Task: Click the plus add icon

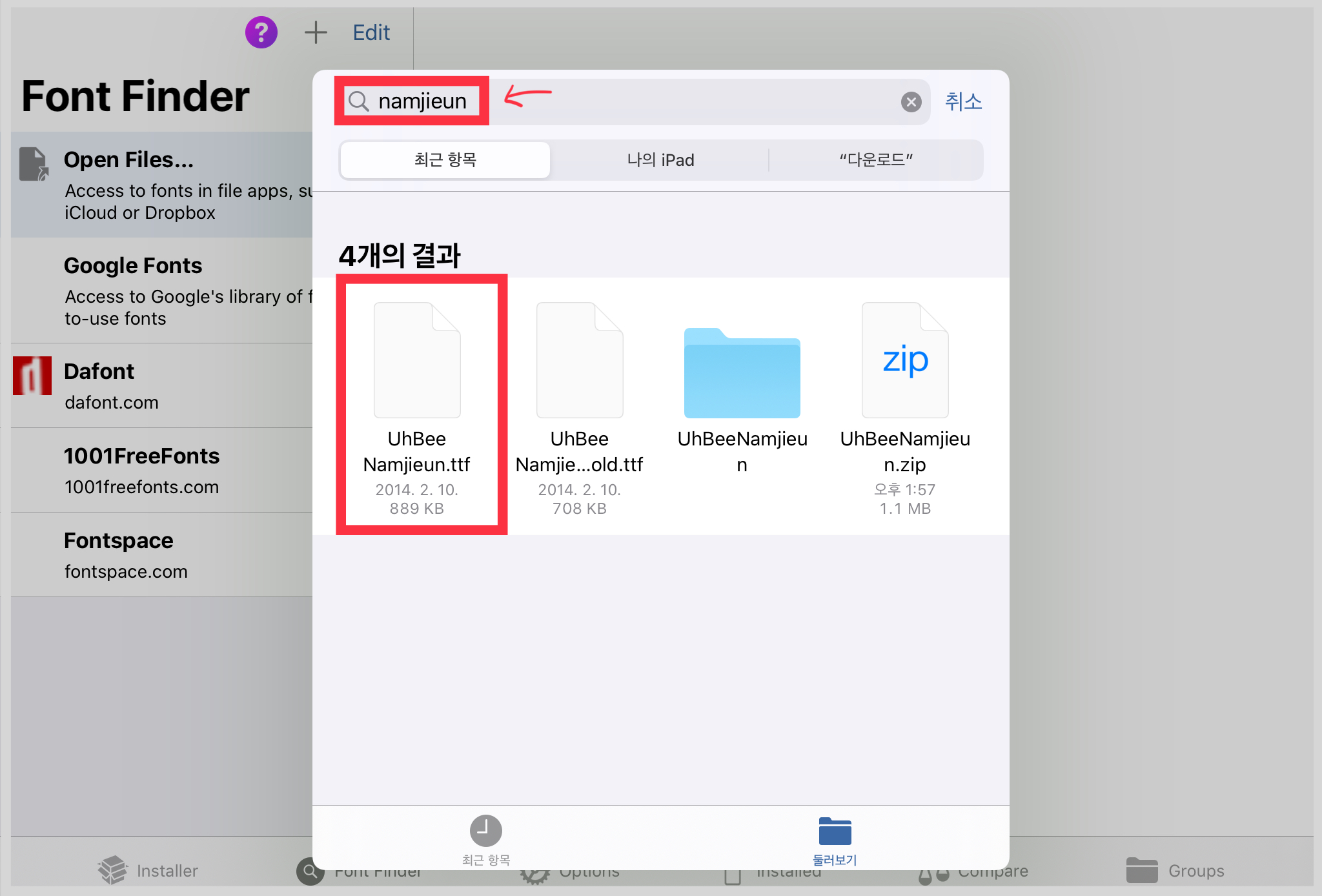Action: [316, 32]
